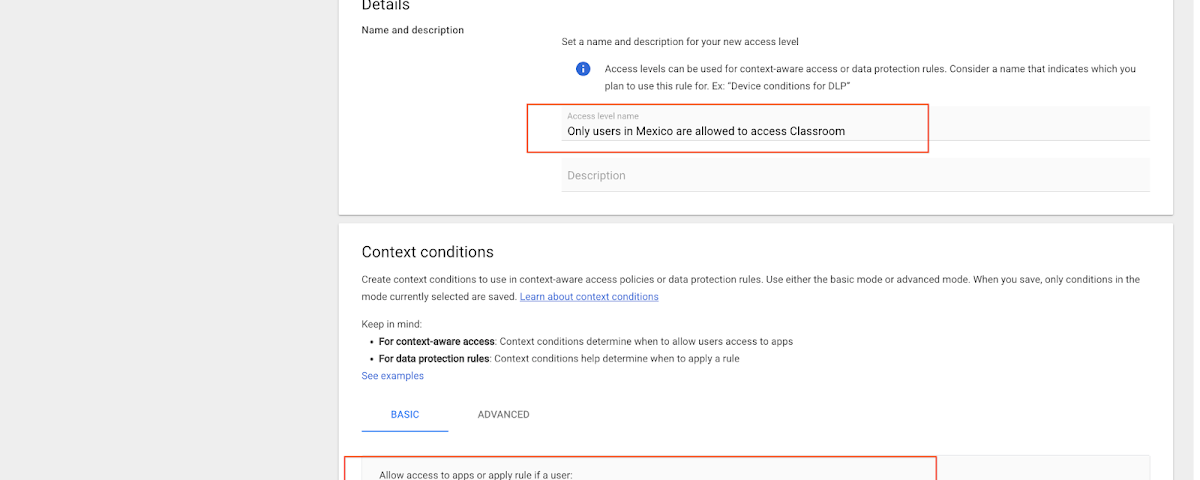The image size is (1200, 480).
Task: Switch to the BASIC tab
Action: pos(405,414)
